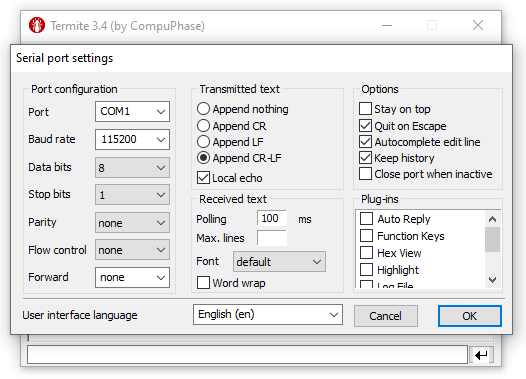Open the Port COM1 dropdown

point(132,111)
